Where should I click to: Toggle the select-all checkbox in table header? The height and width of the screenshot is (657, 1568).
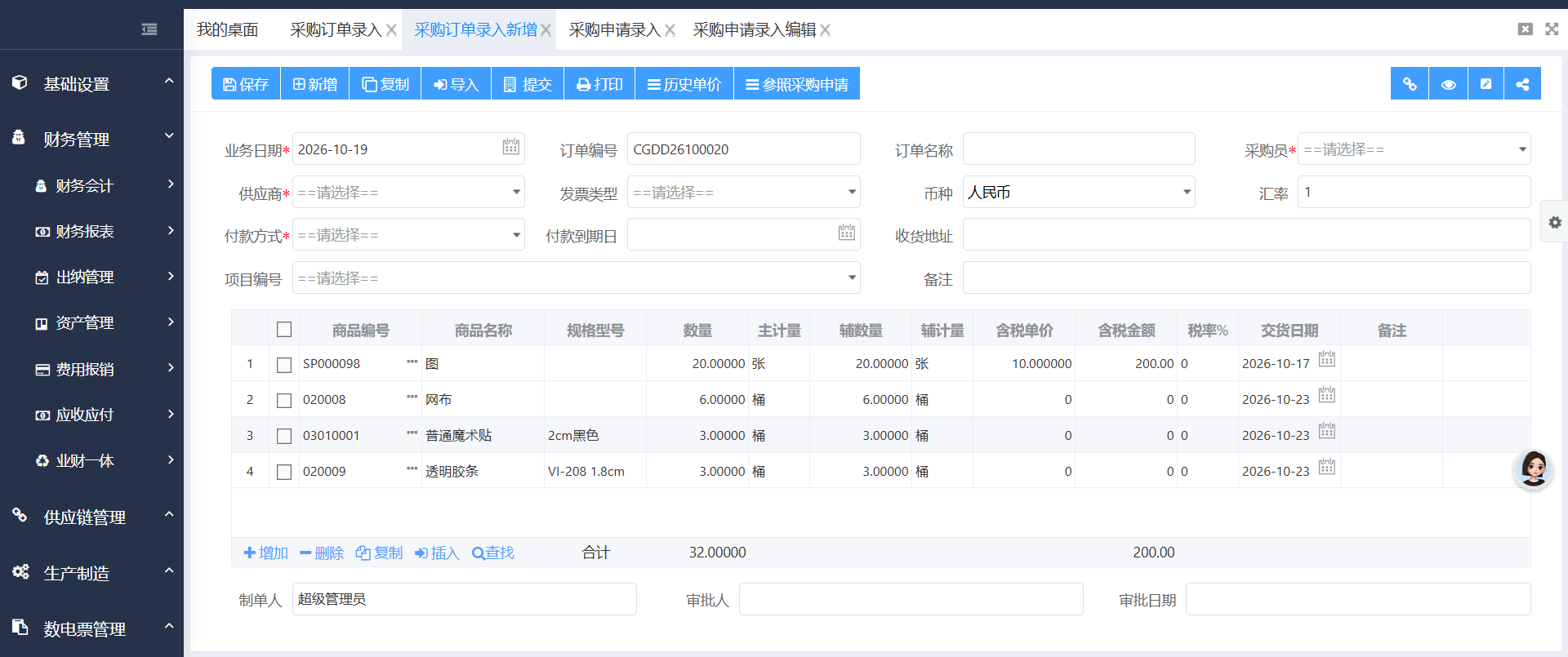tap(284, 330)
